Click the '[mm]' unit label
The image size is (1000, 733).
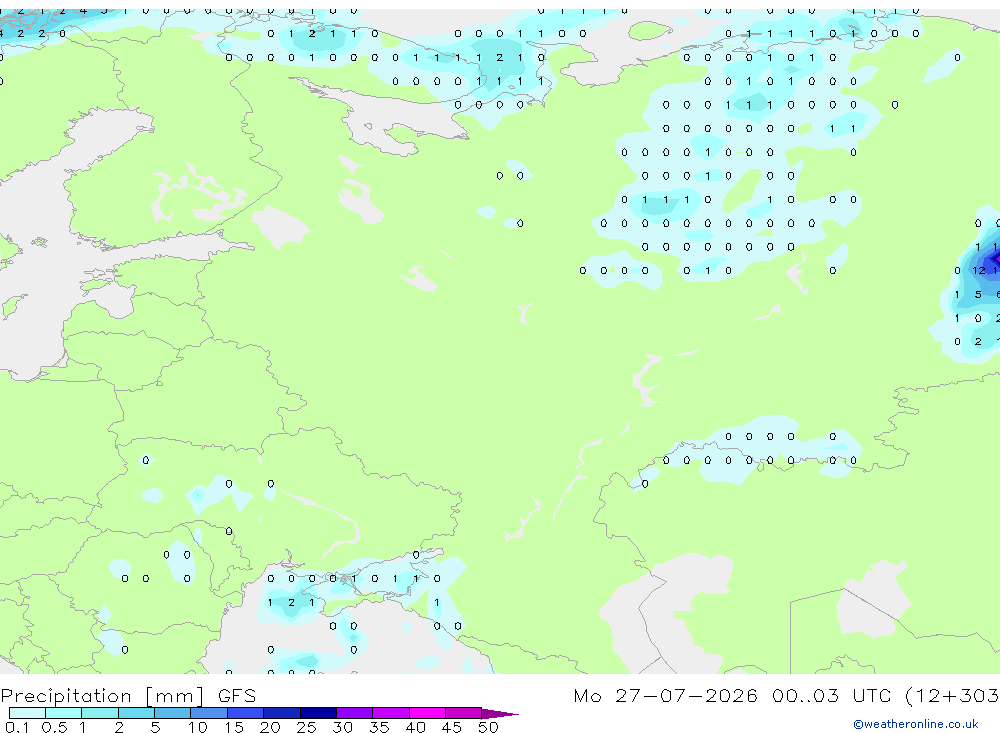click(174, 696)
